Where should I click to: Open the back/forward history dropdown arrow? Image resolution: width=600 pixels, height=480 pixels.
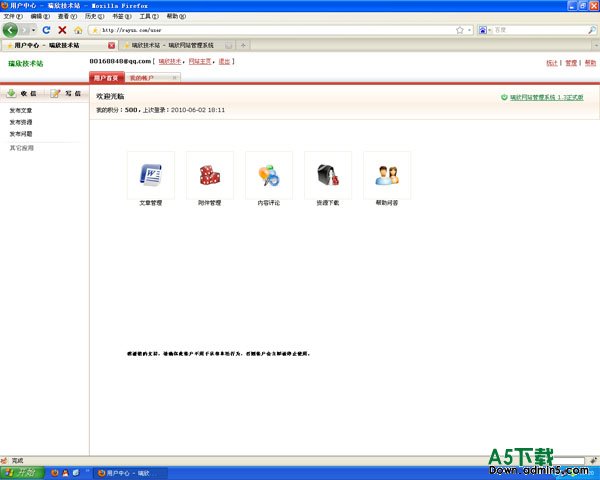pos(34,30)
